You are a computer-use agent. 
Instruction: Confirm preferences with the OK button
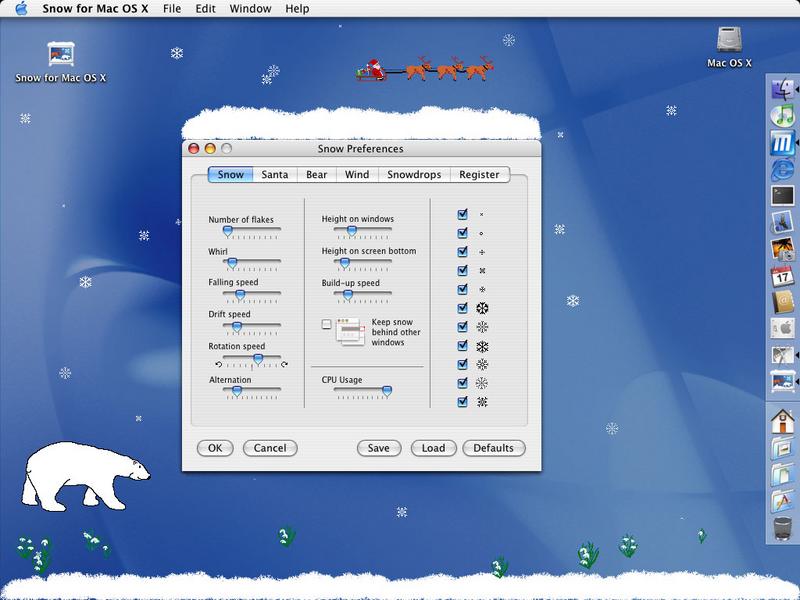(x=215, y=448)
